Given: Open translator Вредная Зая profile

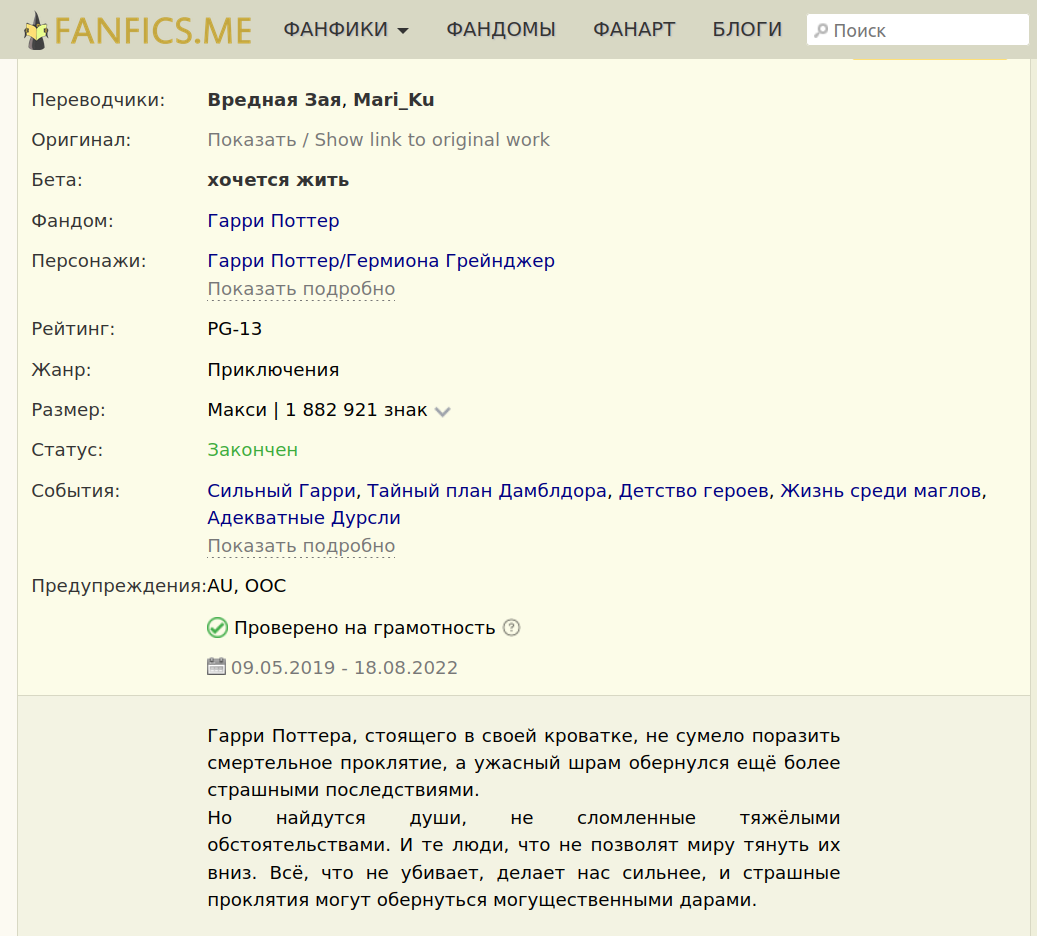Looking at the screenshot, I should tap(274, 100).
